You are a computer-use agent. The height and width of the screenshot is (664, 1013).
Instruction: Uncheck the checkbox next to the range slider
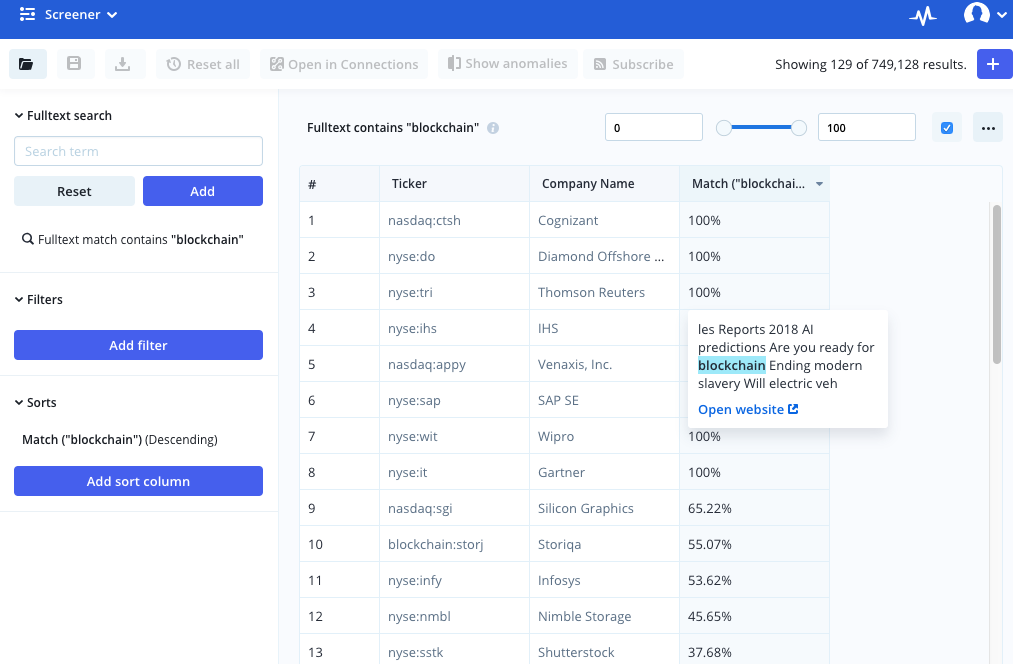(946, 127)
